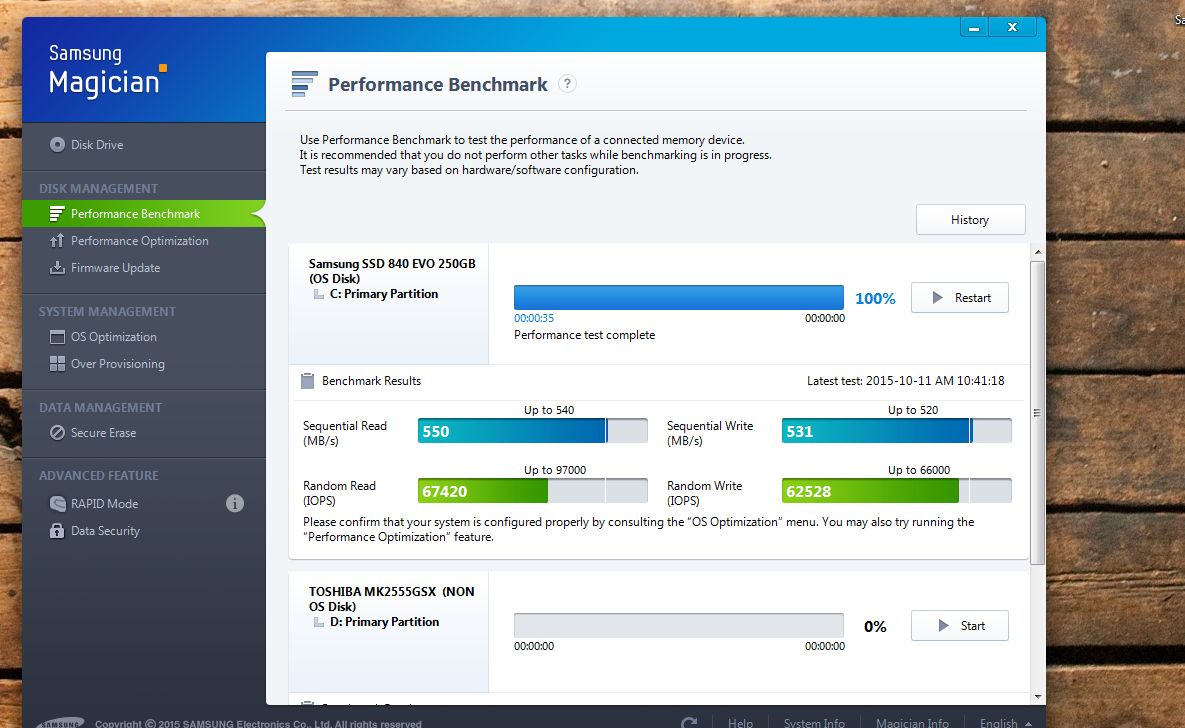This screenshot has width=1185, height=728.
Task: Click the TOSHIBA drive empty progress bar
Action: 679,625
